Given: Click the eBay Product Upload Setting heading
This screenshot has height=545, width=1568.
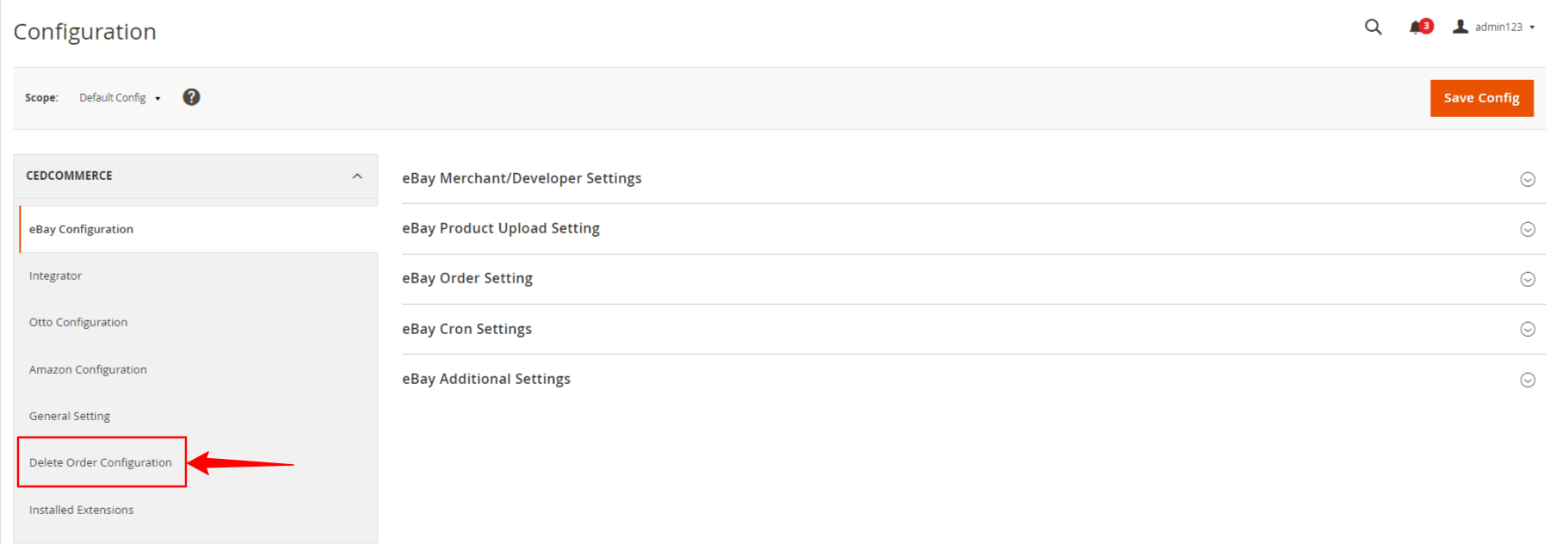Looking at the screenshot, I should click(501, 228).
